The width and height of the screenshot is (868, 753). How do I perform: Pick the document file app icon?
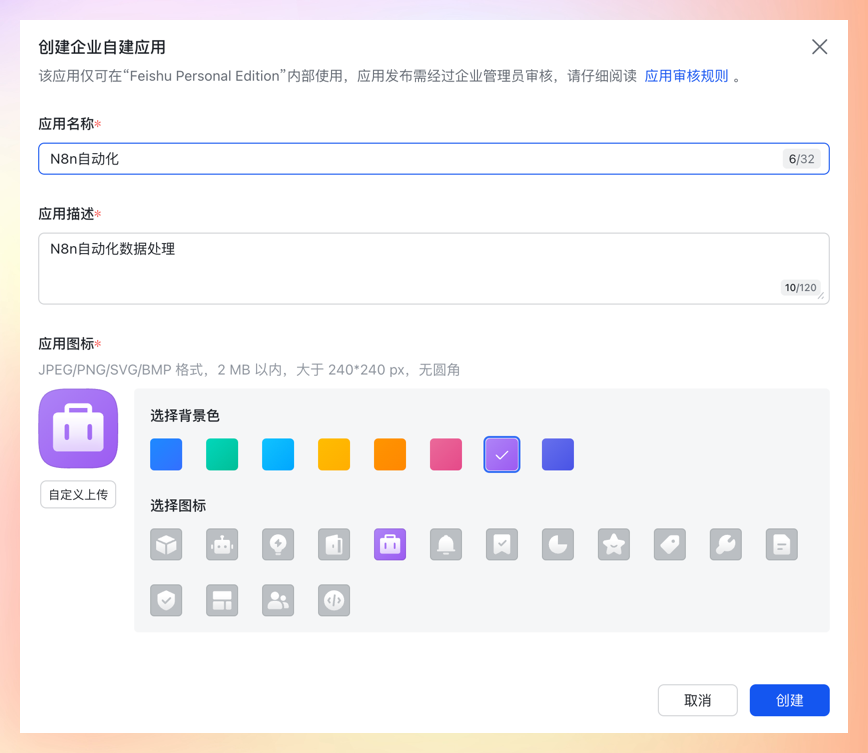coord(782,544)
